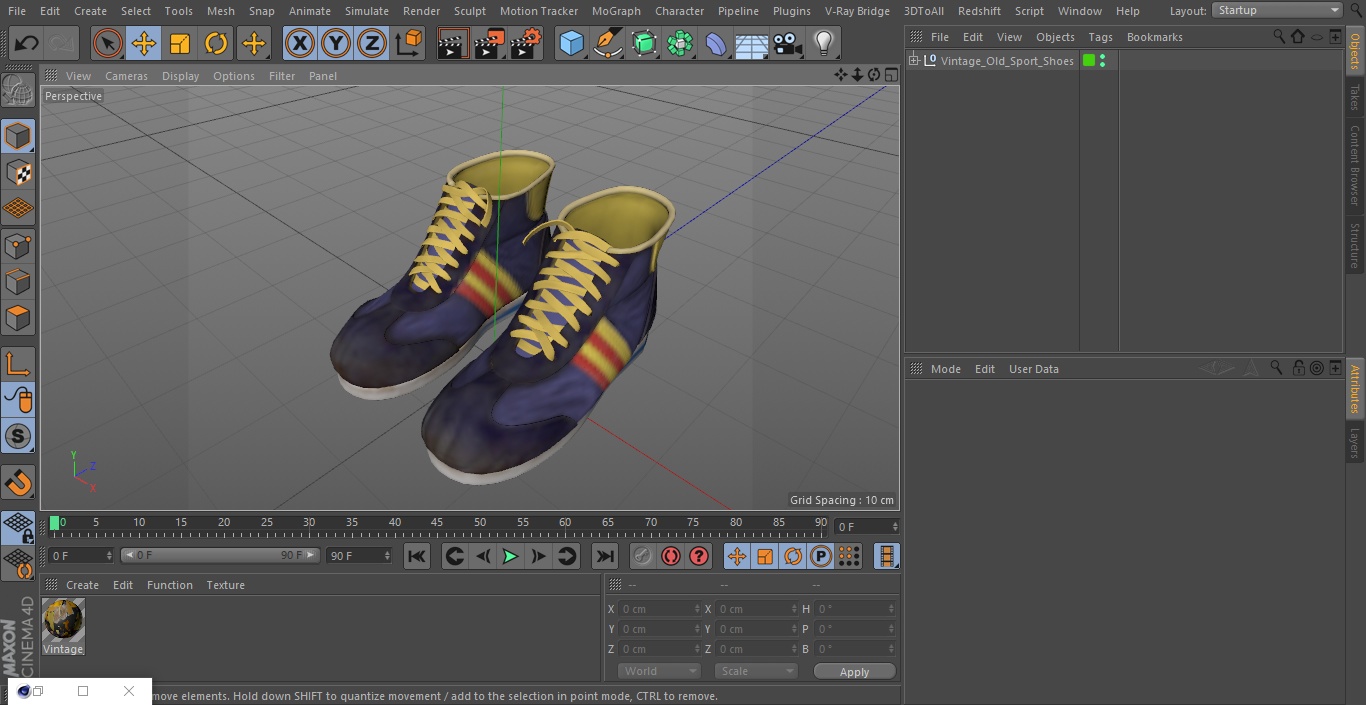Open the Layout Startup dropdown

1277,10
